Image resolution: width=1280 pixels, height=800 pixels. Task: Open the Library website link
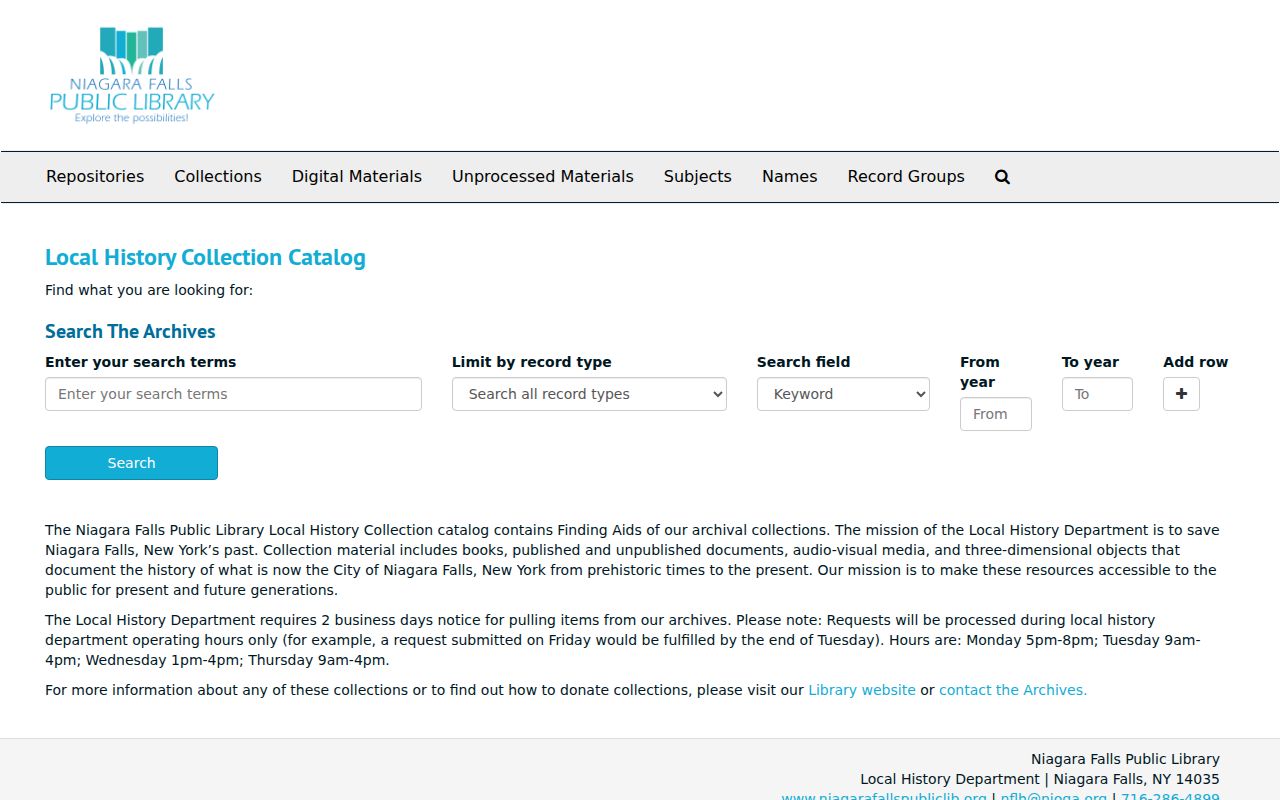pos(862,690)
